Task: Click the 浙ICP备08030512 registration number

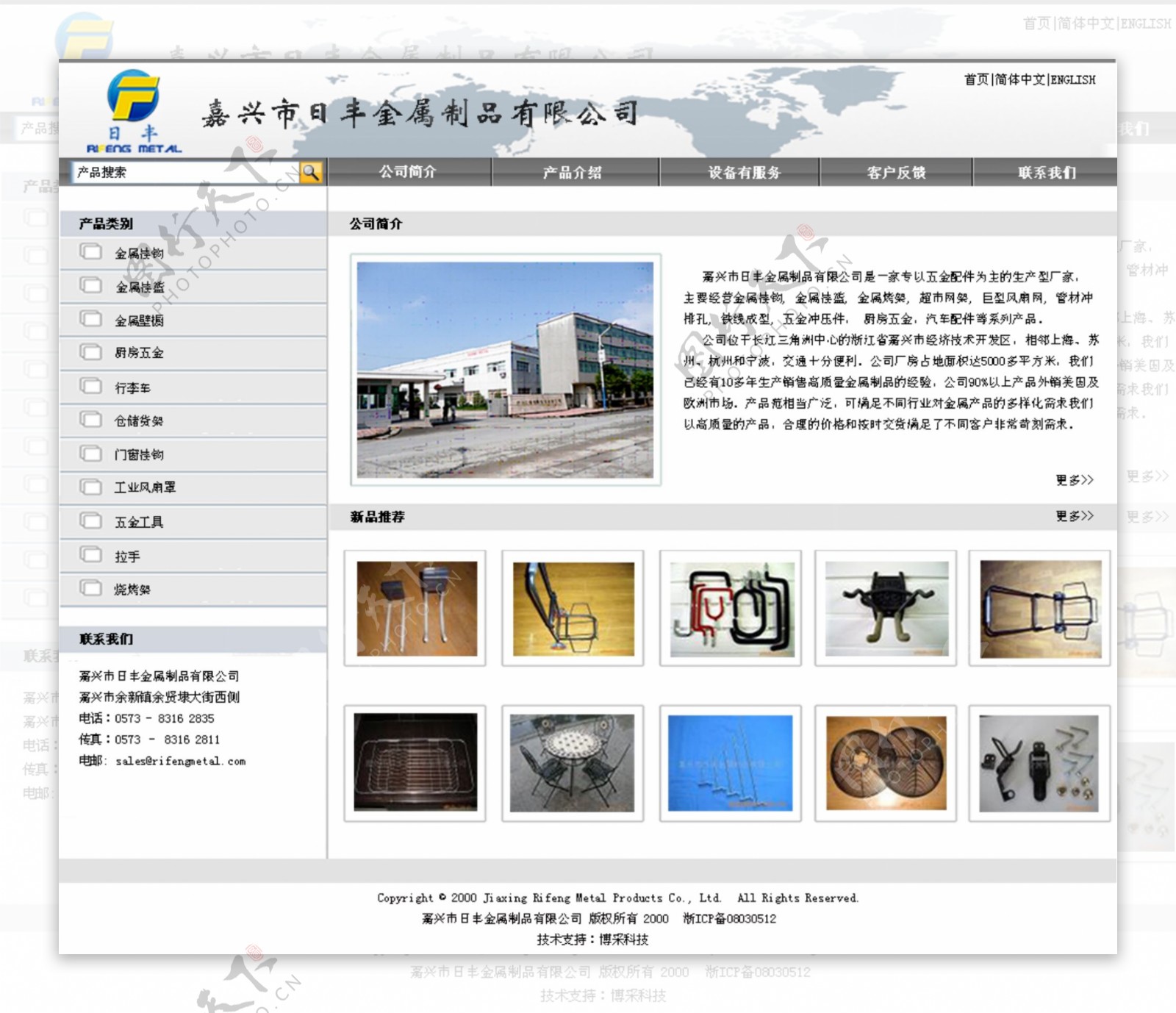Action: (x=730, y=919)
